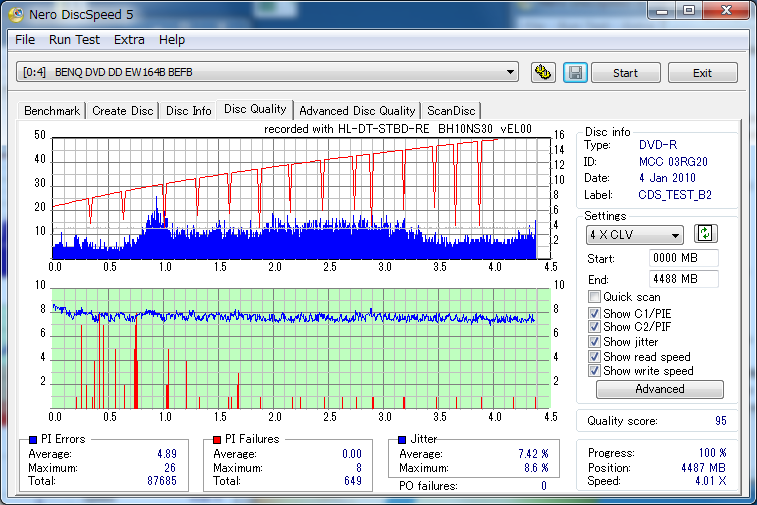This screenshot has width=757, height=505.
Task: Click the blue PI Errors legend square
Action: coord(33,439)
